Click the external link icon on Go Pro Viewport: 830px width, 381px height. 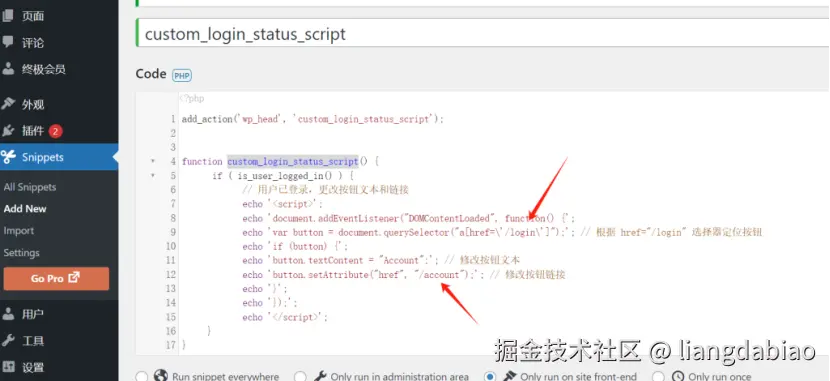(74, 277)
